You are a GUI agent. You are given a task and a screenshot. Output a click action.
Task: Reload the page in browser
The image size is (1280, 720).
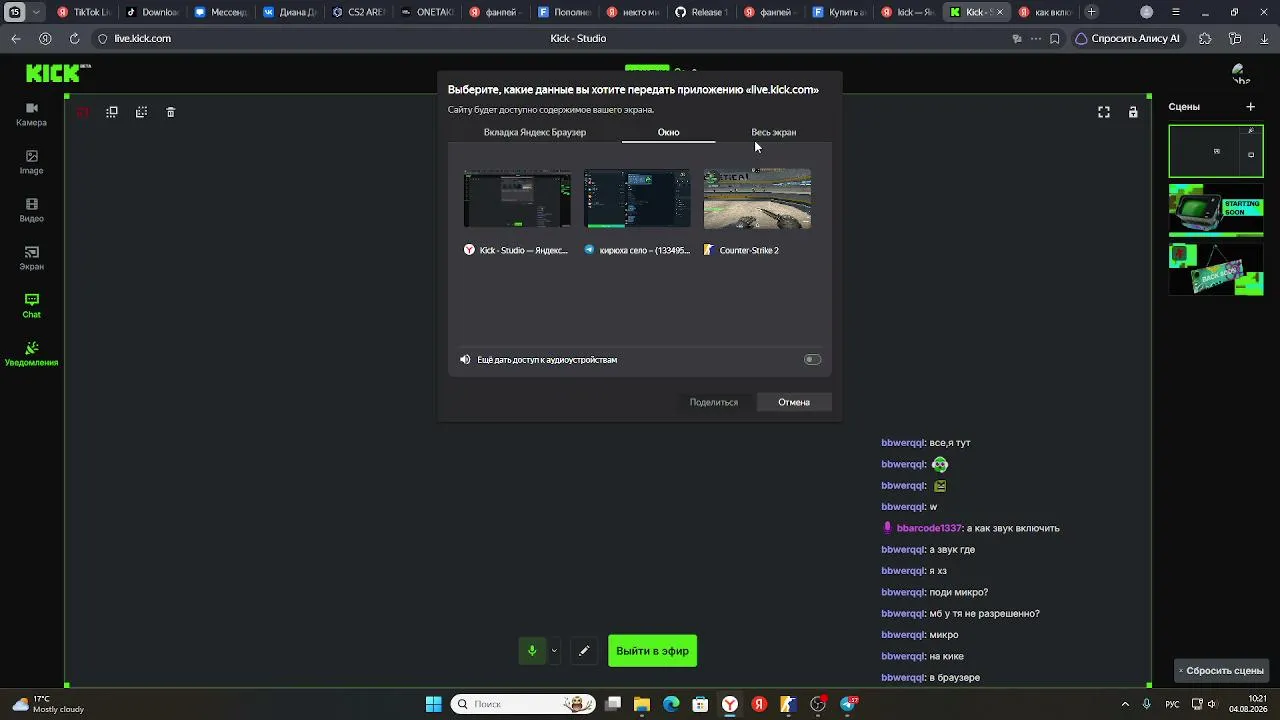tap(74, 38)
